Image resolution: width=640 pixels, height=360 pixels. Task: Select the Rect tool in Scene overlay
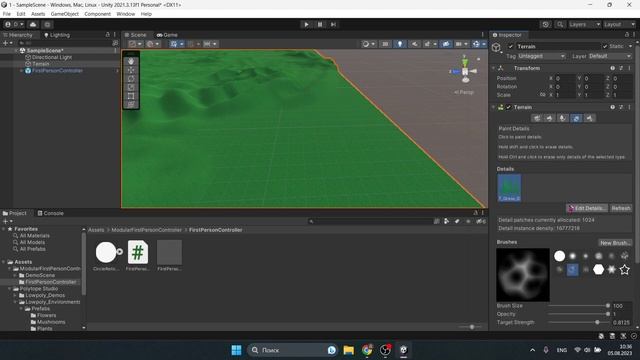pyautogui.click(x=131, y=96)
